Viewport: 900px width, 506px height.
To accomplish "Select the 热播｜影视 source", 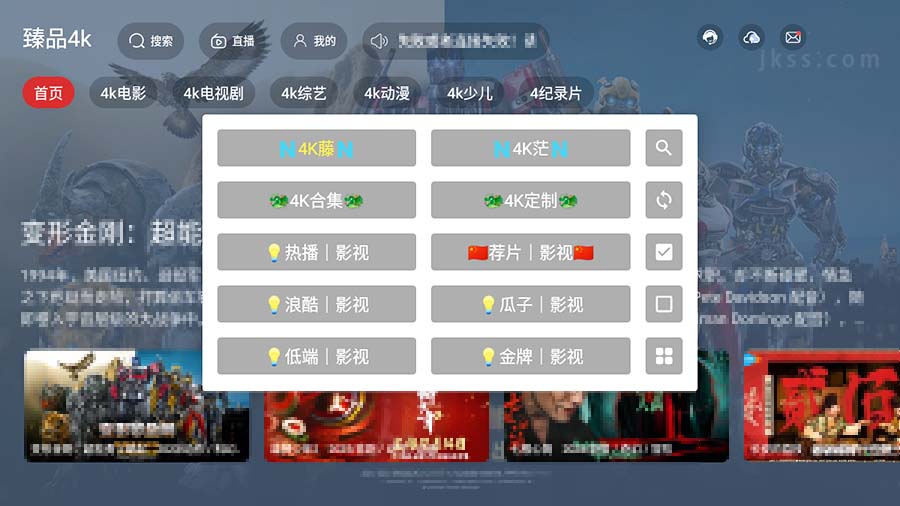I will tap(316, 252).
